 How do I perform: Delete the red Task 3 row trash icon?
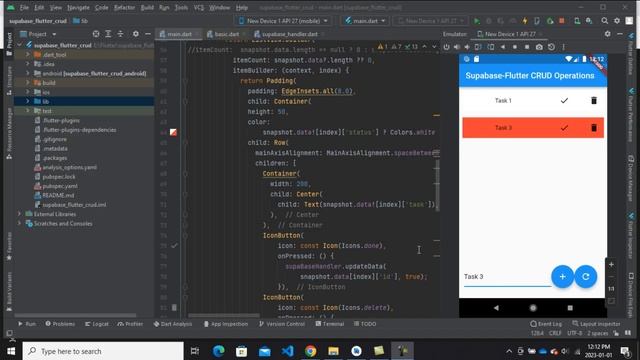(x=594, y=128)
